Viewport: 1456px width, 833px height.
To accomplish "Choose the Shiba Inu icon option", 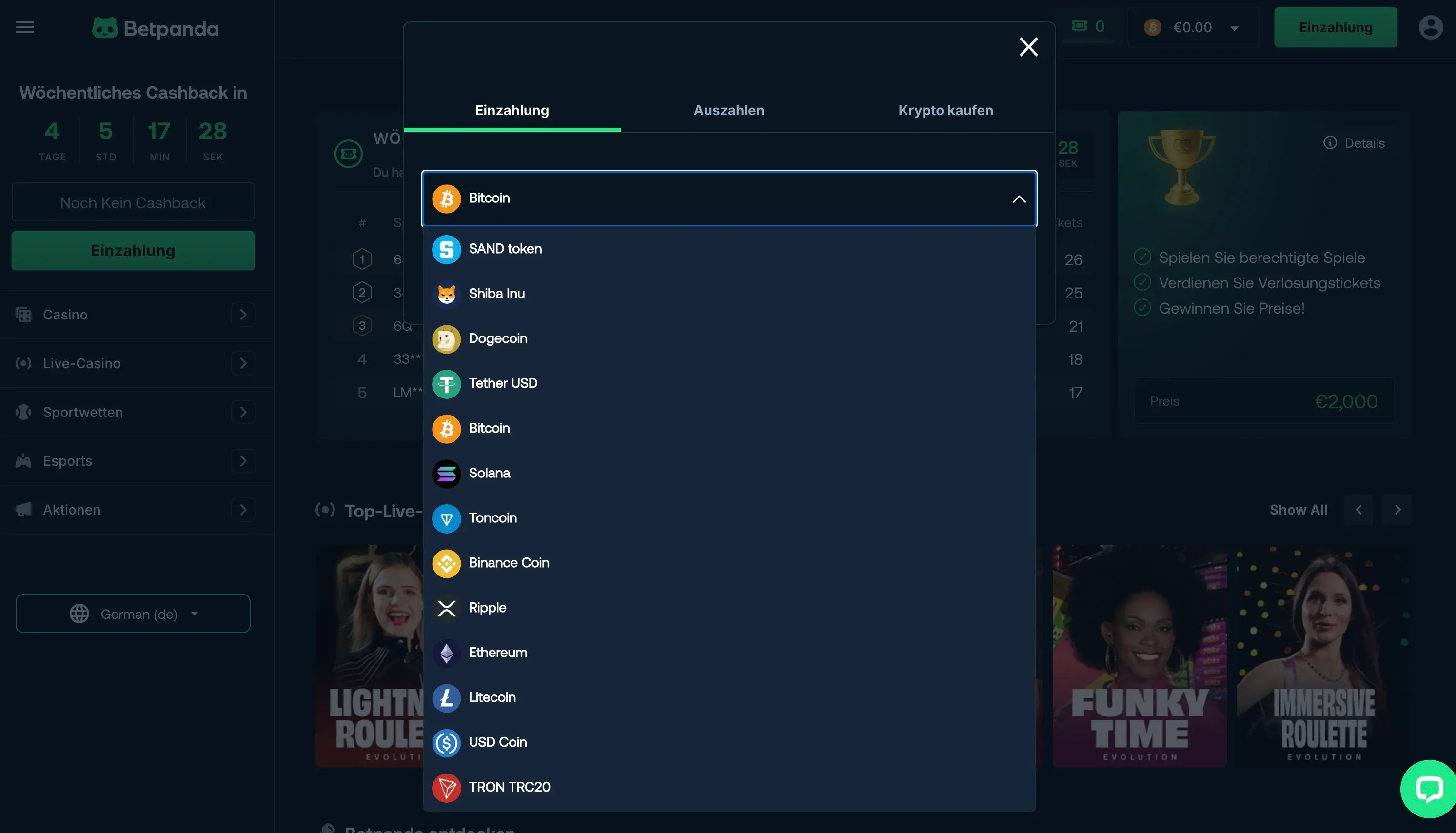I will pyautogui.click(x=446, y=294).
